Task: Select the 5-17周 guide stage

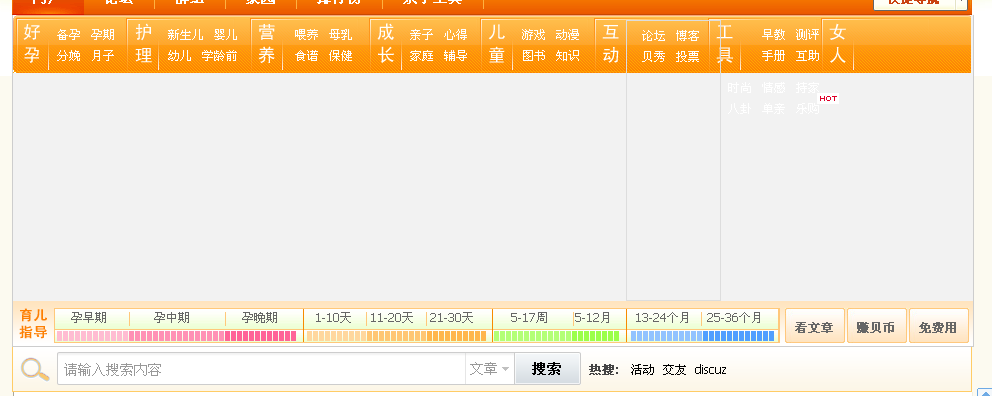Action: point(529,318)
